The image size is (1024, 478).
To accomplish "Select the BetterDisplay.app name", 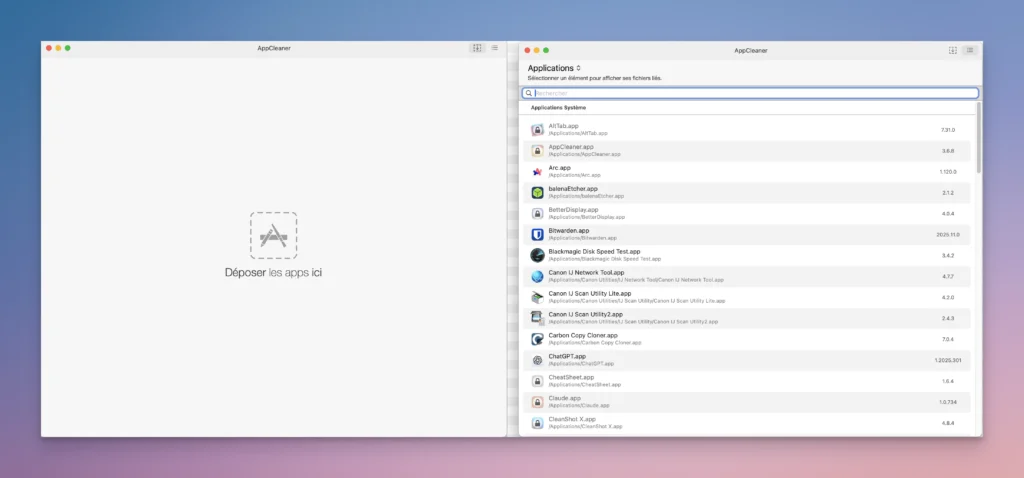I will point(573,210).
